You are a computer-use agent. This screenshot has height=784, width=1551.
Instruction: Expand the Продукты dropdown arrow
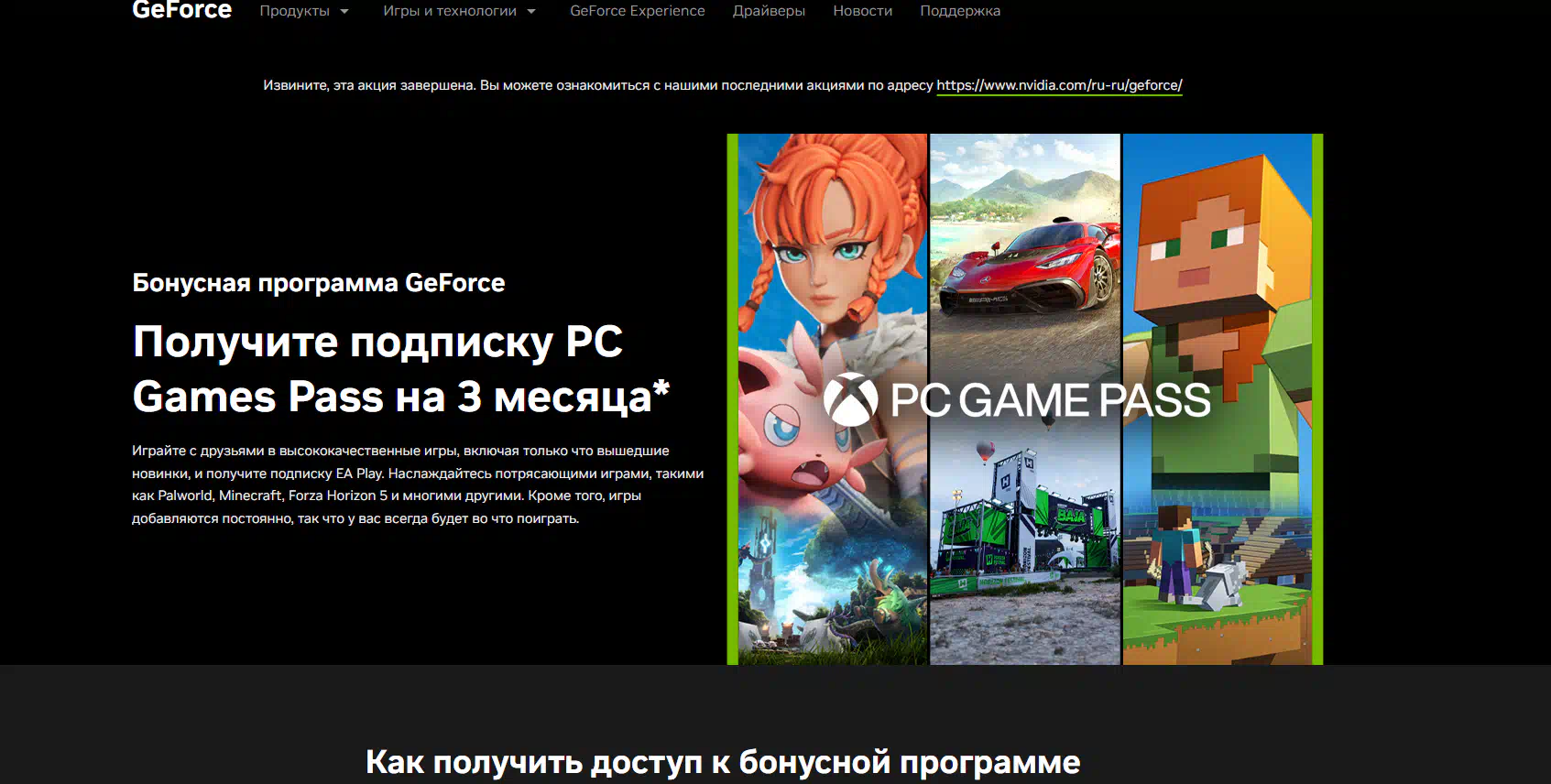[344, 11]
